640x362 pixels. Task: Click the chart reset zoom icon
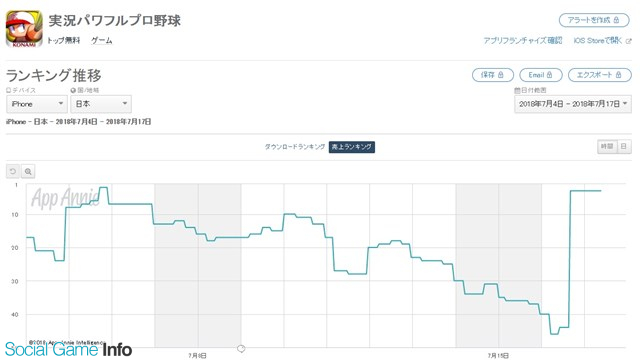pos(13,171)
